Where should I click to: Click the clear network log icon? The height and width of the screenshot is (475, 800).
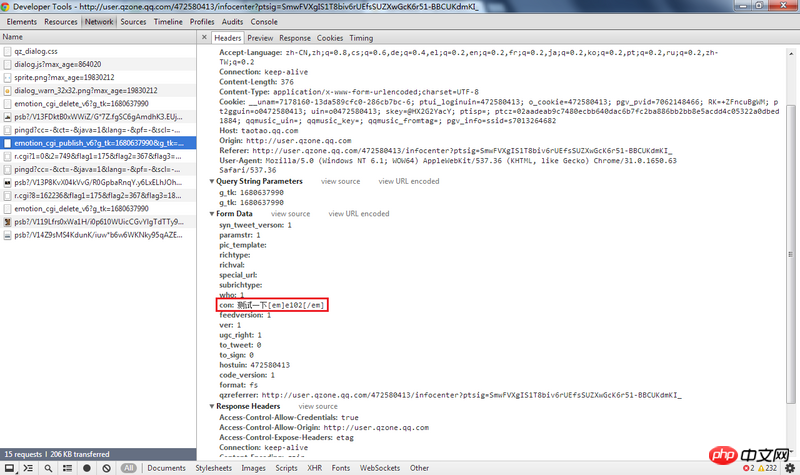pyautogui.click(x=106, y=468)
